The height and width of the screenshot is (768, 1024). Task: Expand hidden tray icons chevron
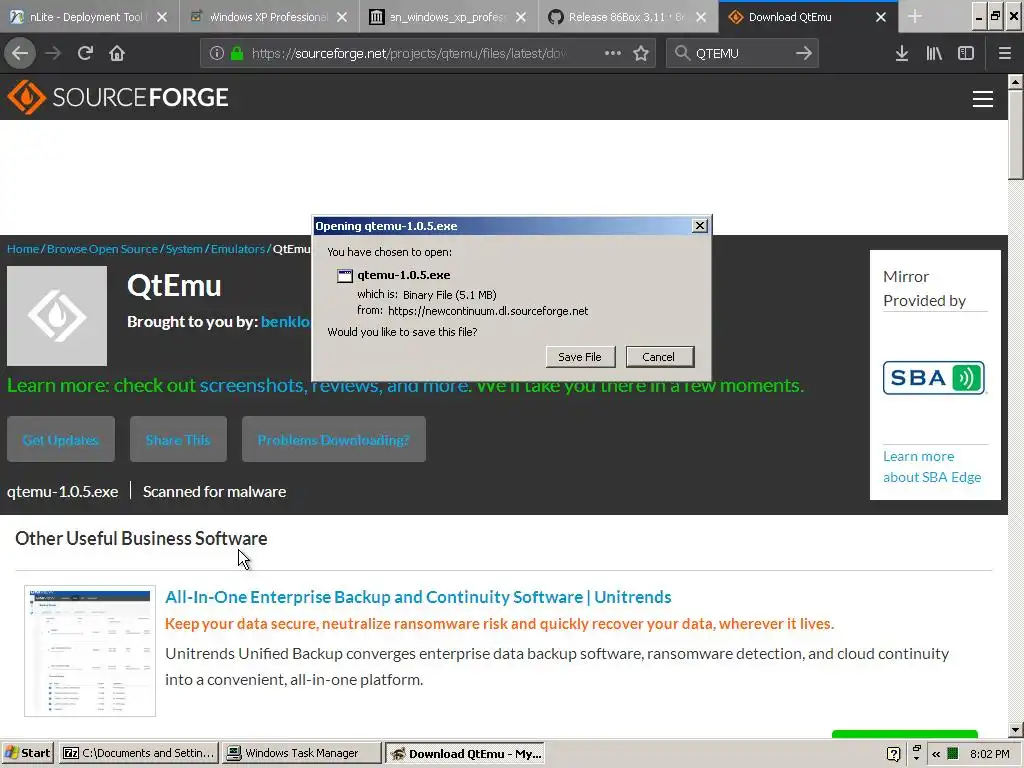(936, 754)
